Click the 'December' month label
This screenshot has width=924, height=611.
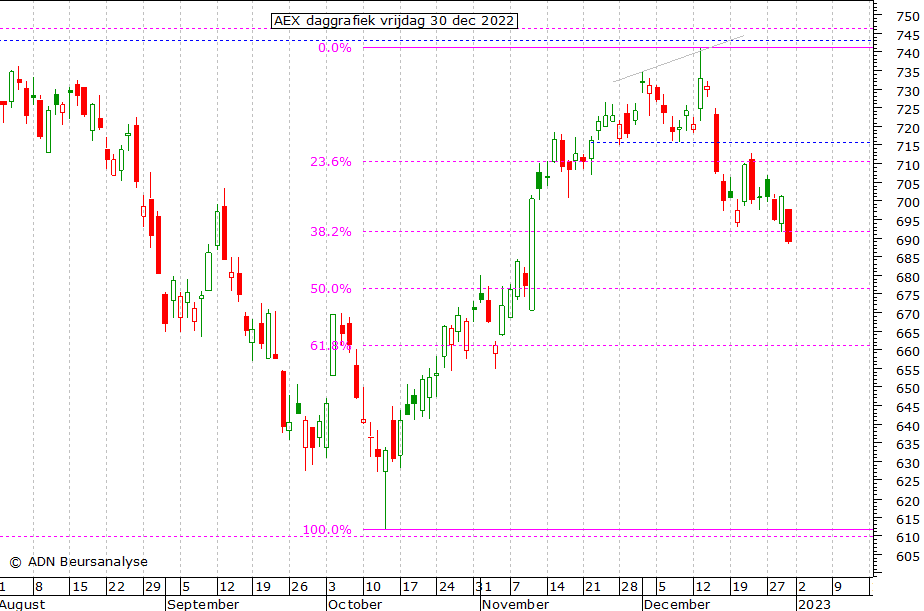(x=676, y=605)
